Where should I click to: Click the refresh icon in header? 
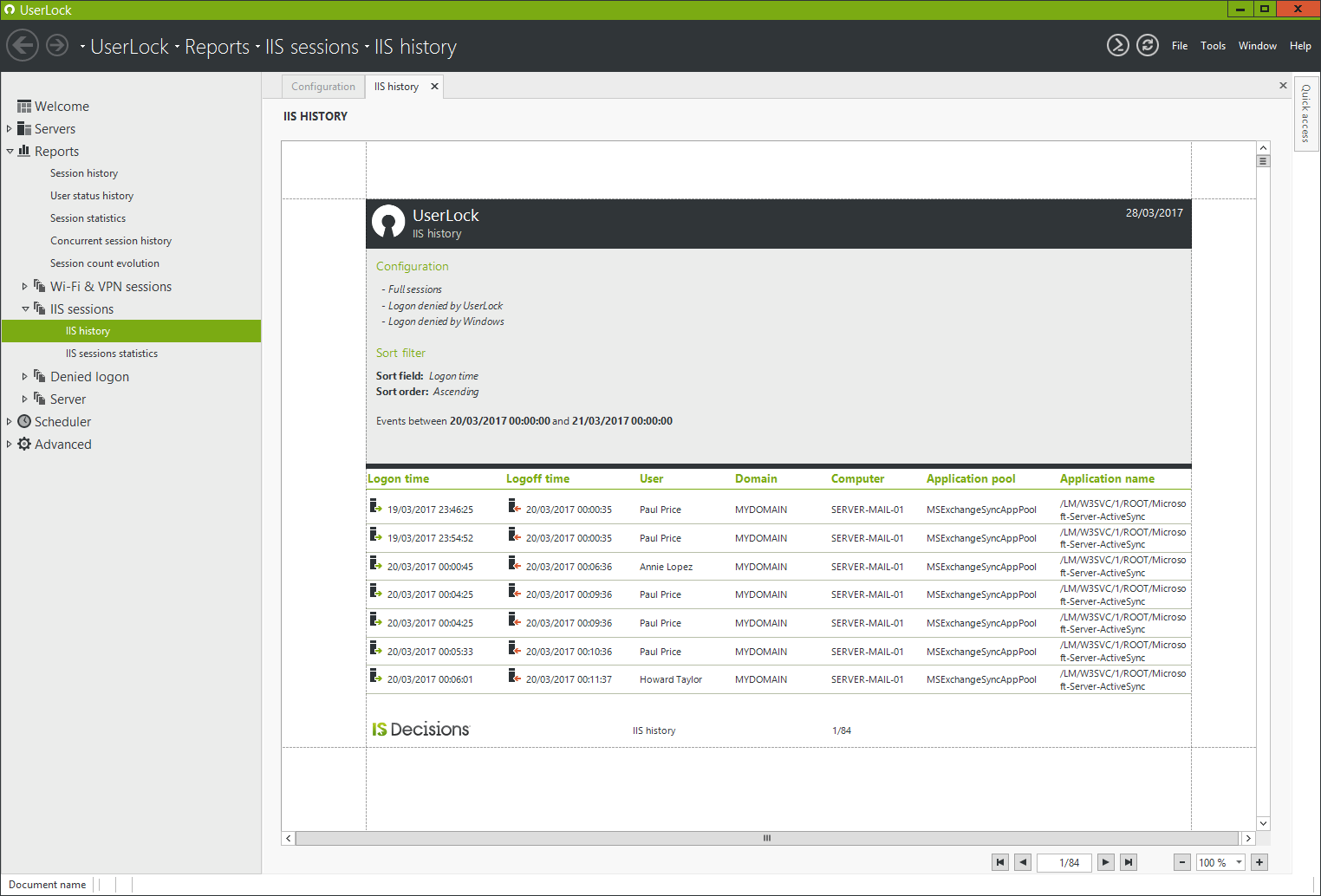pos(1148,45)
